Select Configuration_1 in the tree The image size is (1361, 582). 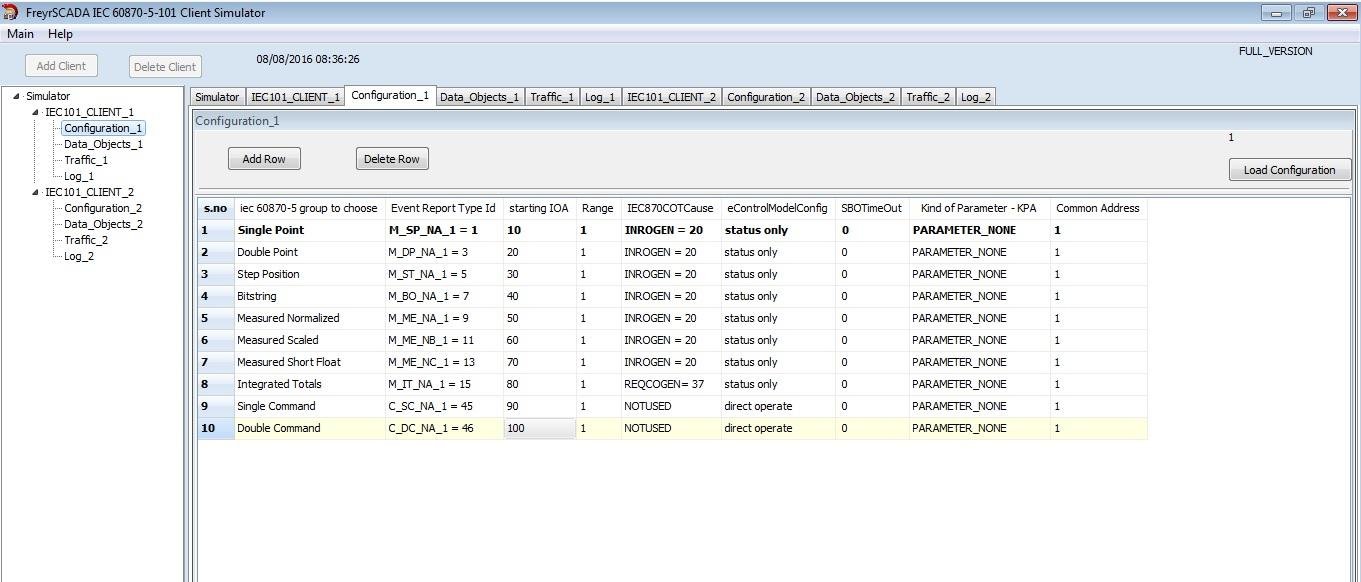pos(103,128)
